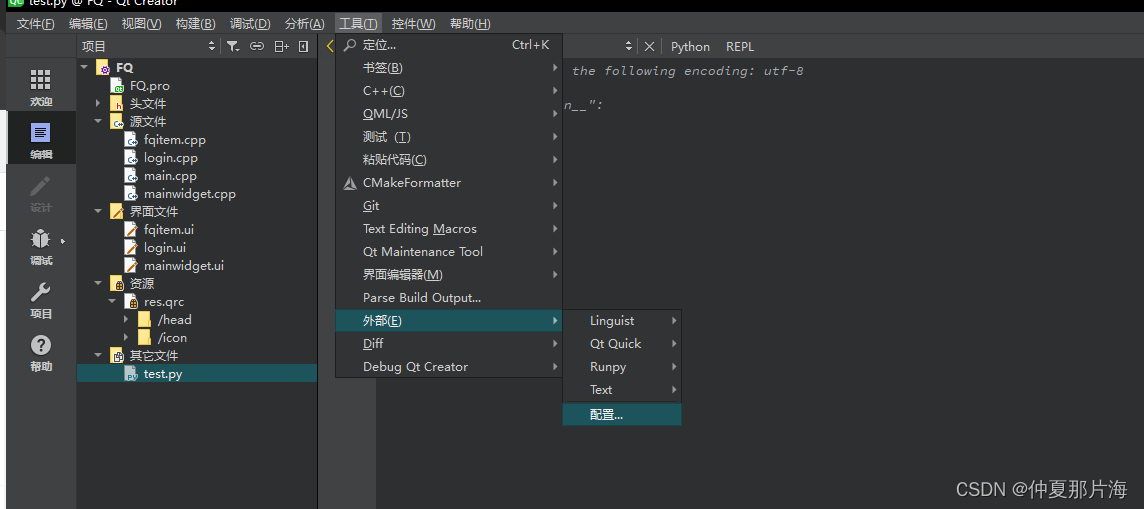
Task: Open mainwidget.ui form file
Action: click(184, 265)
